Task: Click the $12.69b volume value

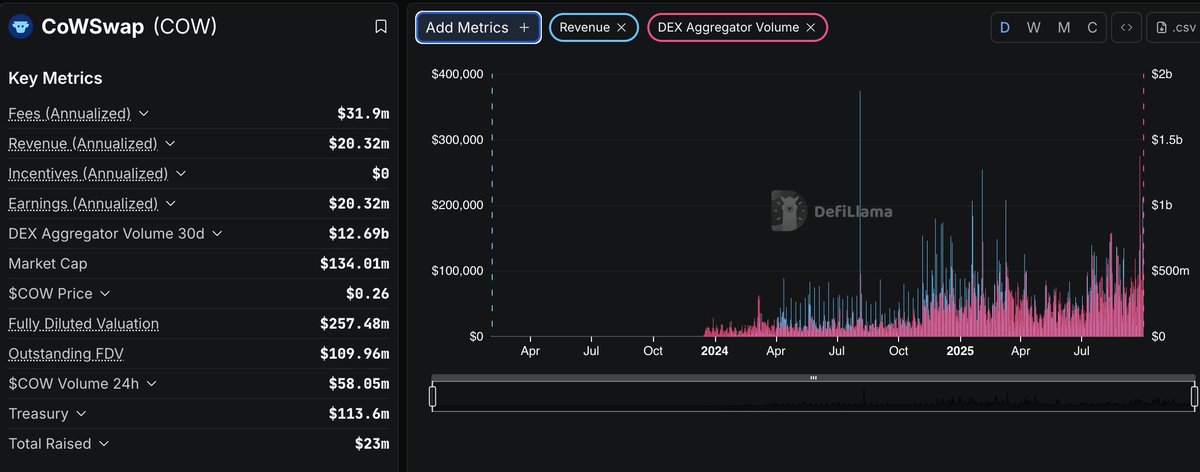Action: (x=359, y=234)
